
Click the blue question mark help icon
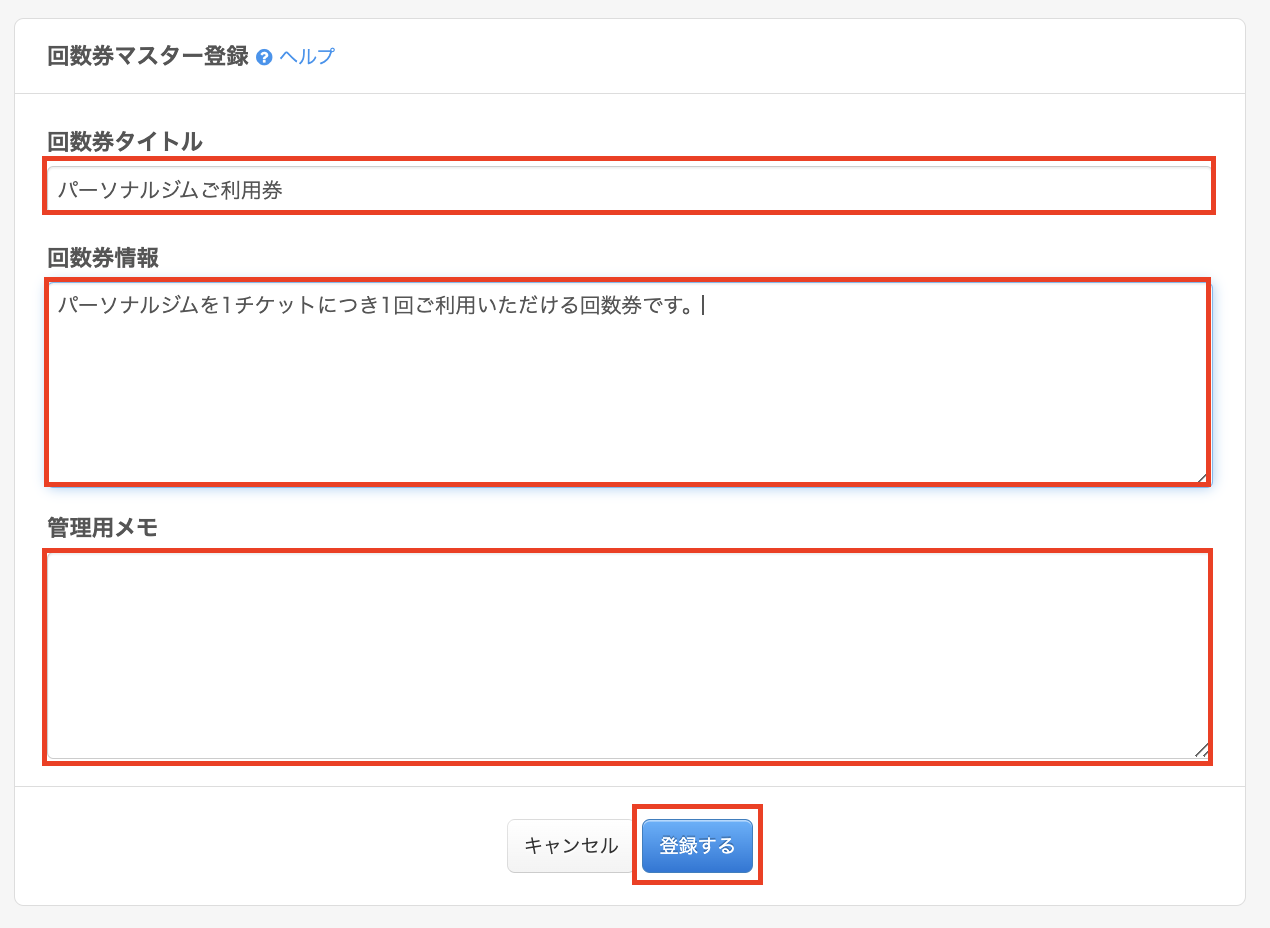tap(264, 57)
